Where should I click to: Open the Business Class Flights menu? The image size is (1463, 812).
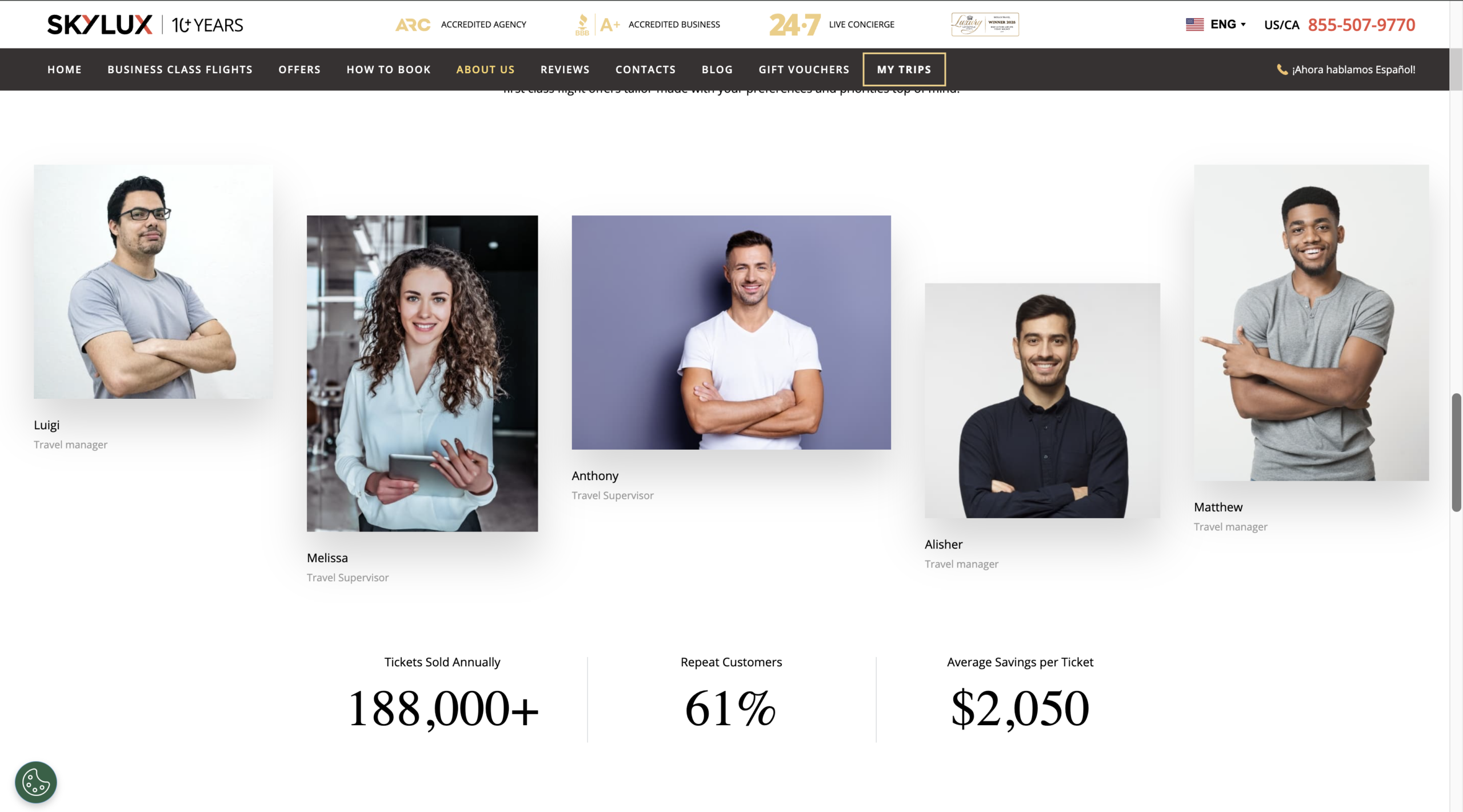click(x=180, y=69)
